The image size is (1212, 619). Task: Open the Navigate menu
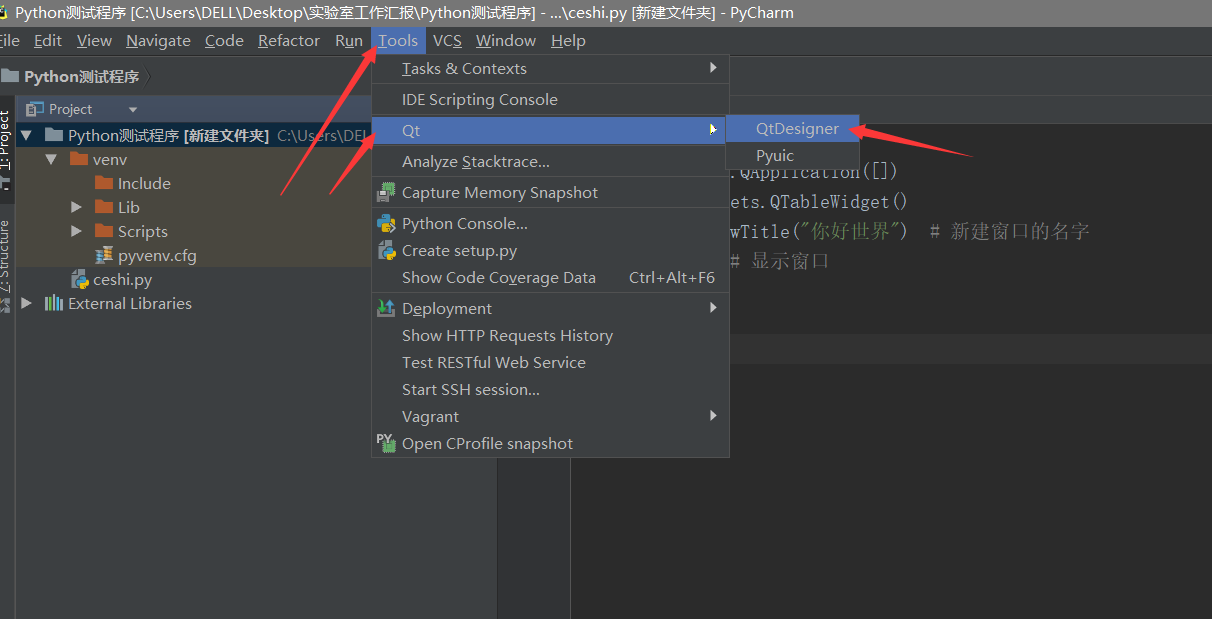pyautogui.click(x=158, y=41)
